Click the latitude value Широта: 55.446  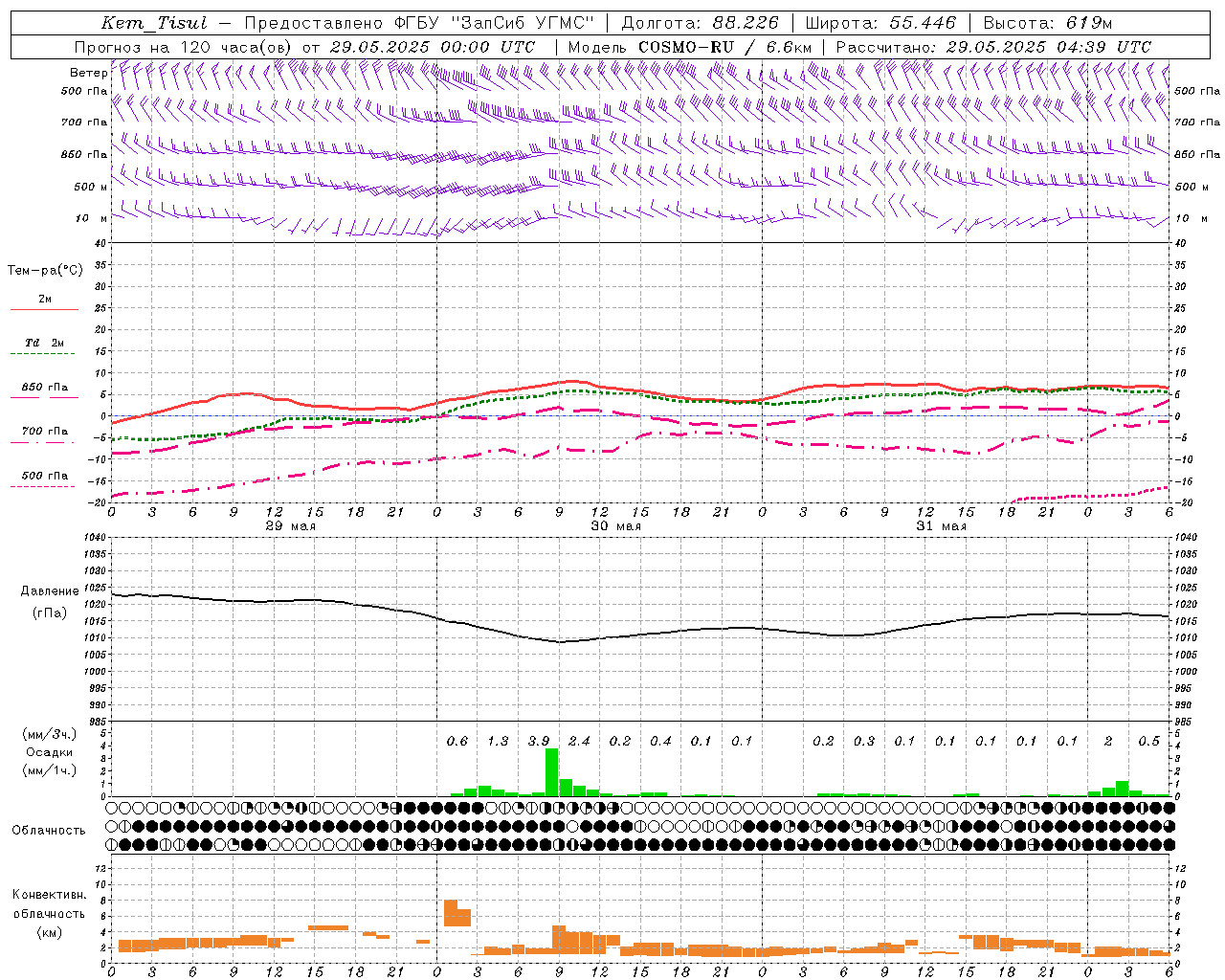tap(880, 23)
